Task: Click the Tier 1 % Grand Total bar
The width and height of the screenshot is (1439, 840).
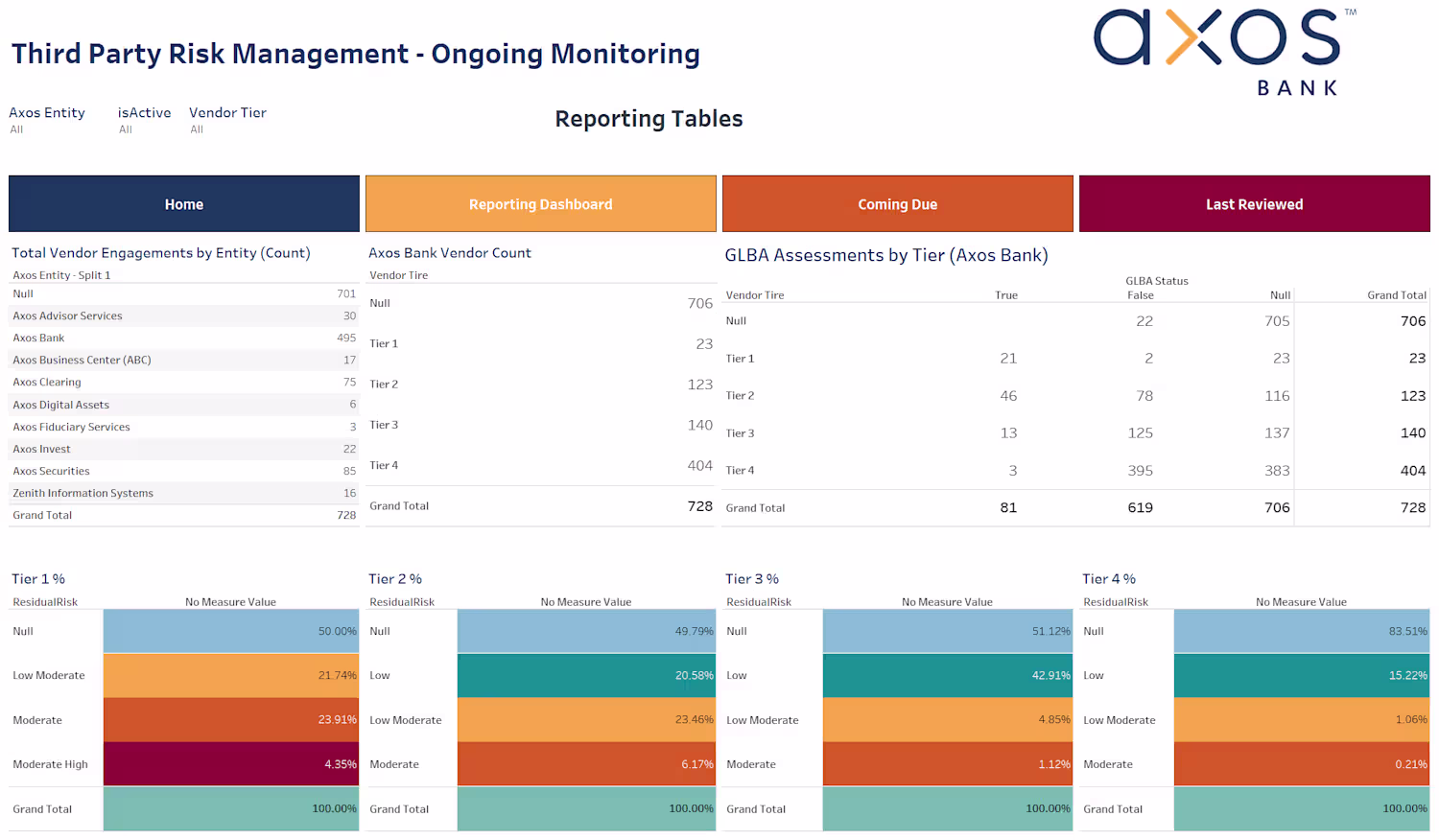Action: point(230,809)
